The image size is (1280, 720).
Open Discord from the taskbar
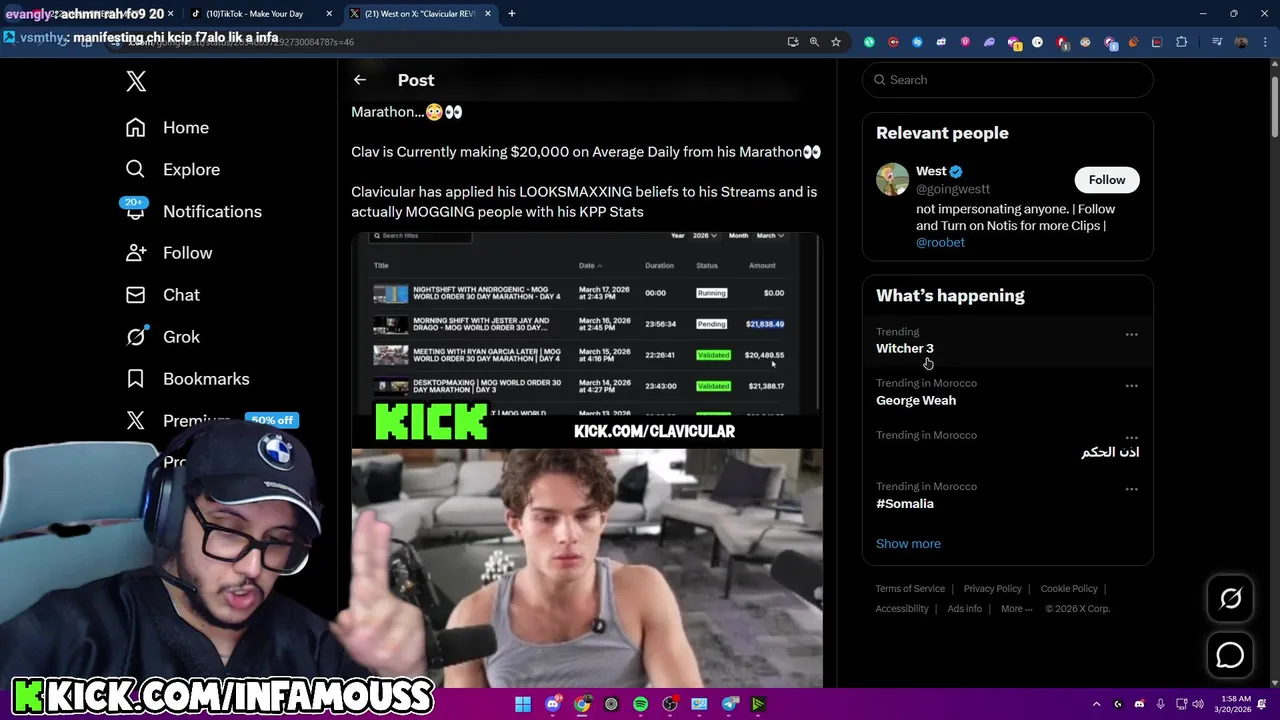(552, 704)
